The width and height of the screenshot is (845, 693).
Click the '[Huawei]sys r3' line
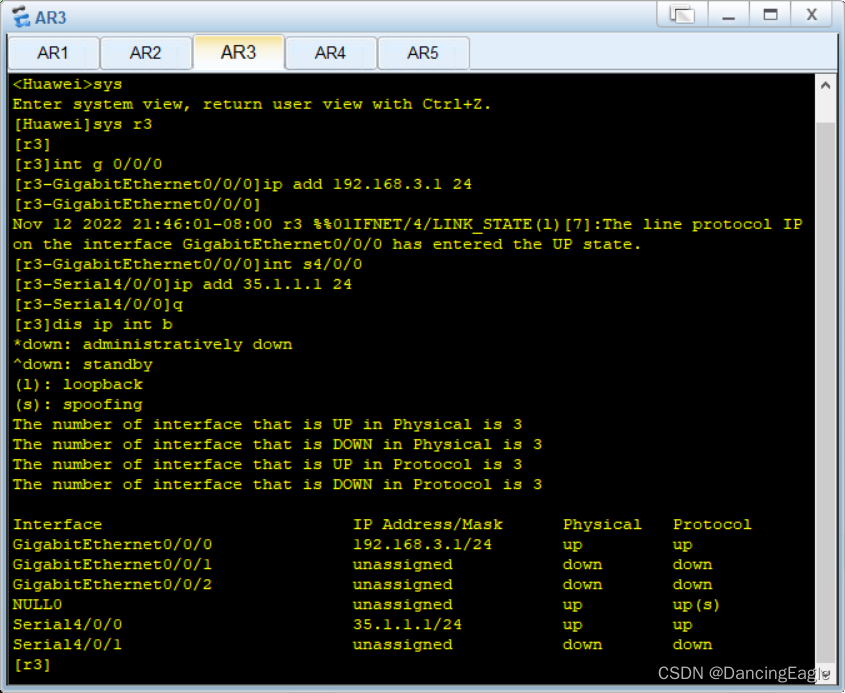click(82, 124)
